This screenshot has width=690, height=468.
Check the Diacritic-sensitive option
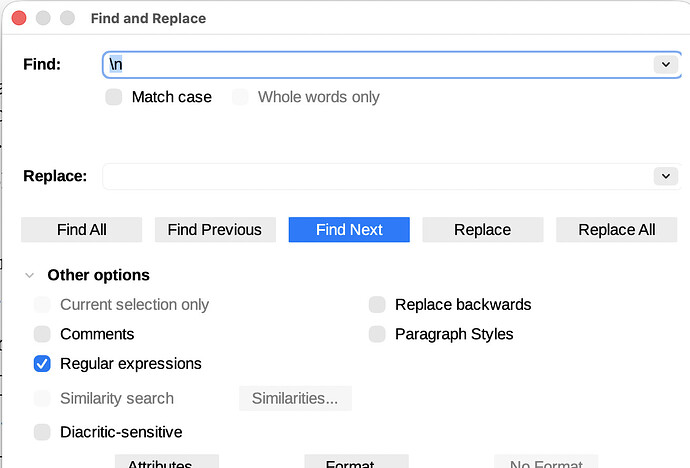tap(42, 432)
